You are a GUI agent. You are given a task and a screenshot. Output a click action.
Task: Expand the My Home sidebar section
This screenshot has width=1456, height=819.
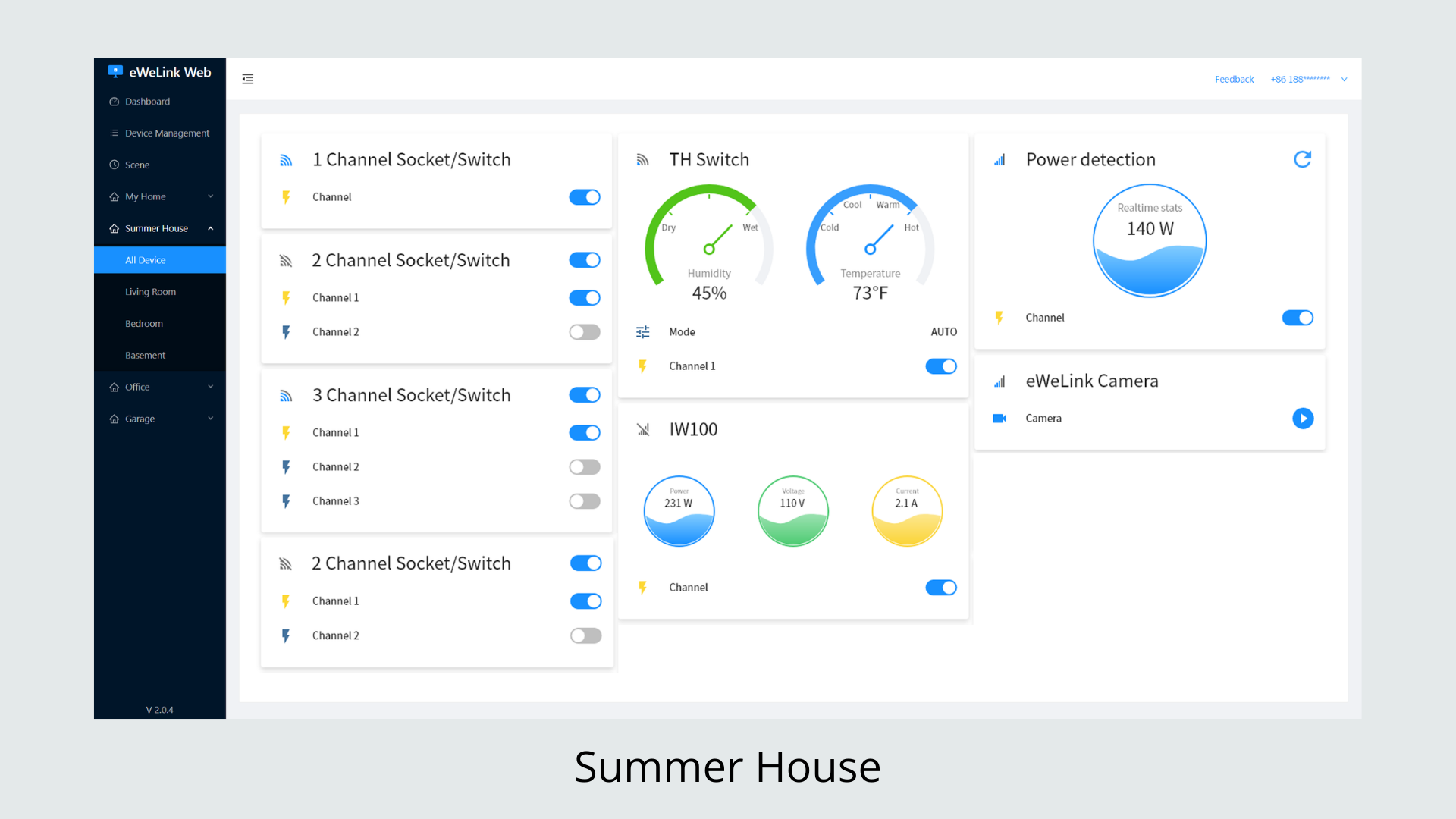pos(160,196)
